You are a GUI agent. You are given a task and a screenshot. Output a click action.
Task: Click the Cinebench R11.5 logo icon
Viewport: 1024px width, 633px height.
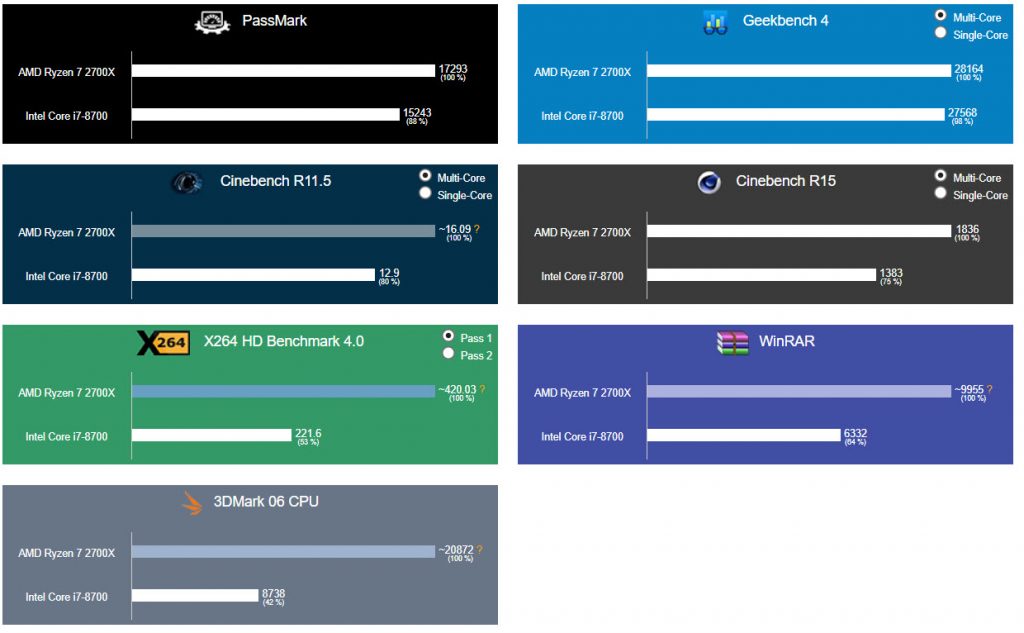click(187, 182)
